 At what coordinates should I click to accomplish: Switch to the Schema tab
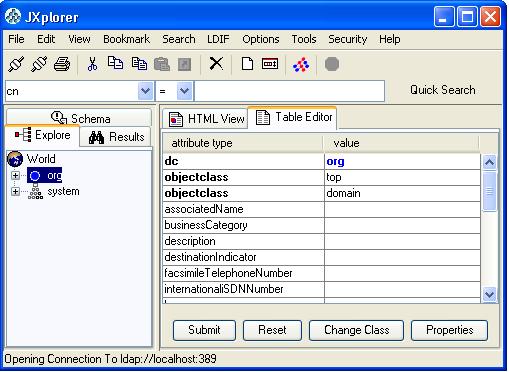pos(79,118)
